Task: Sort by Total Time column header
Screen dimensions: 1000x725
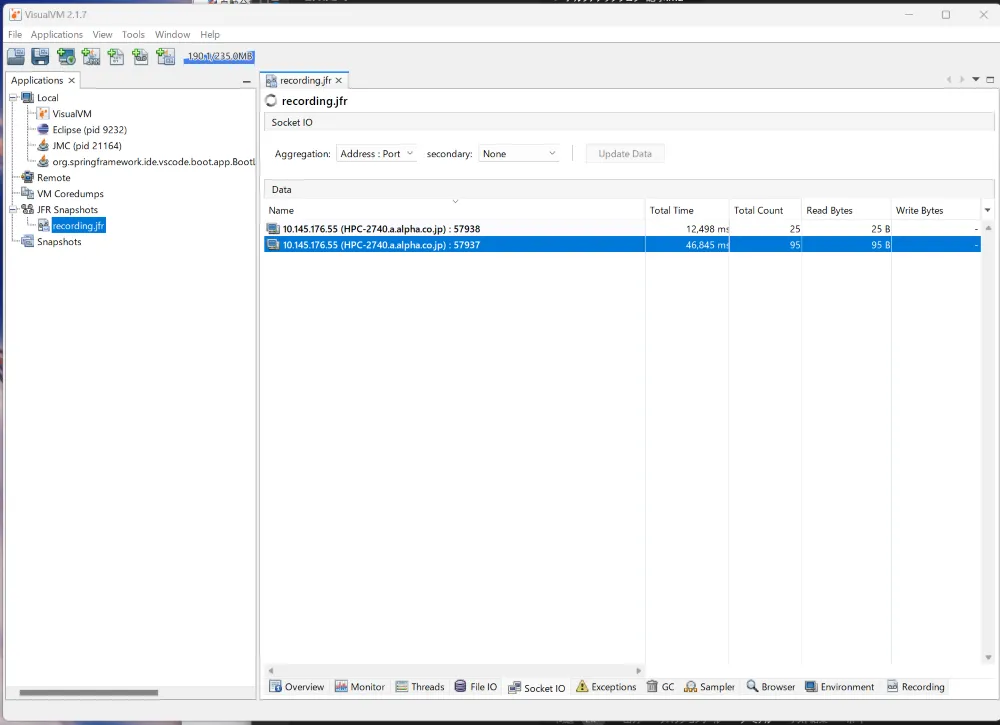Action: pos(687,210)
